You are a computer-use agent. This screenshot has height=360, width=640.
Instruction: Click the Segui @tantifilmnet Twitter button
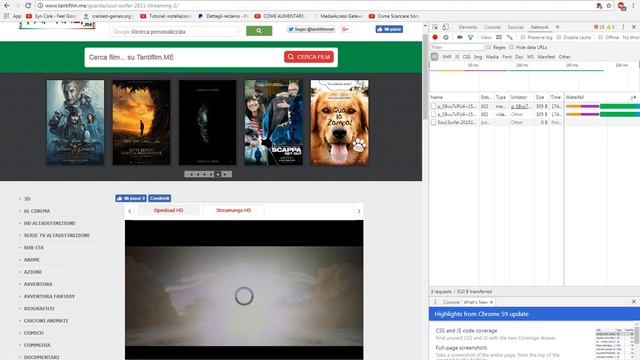[x=311, y=29]
